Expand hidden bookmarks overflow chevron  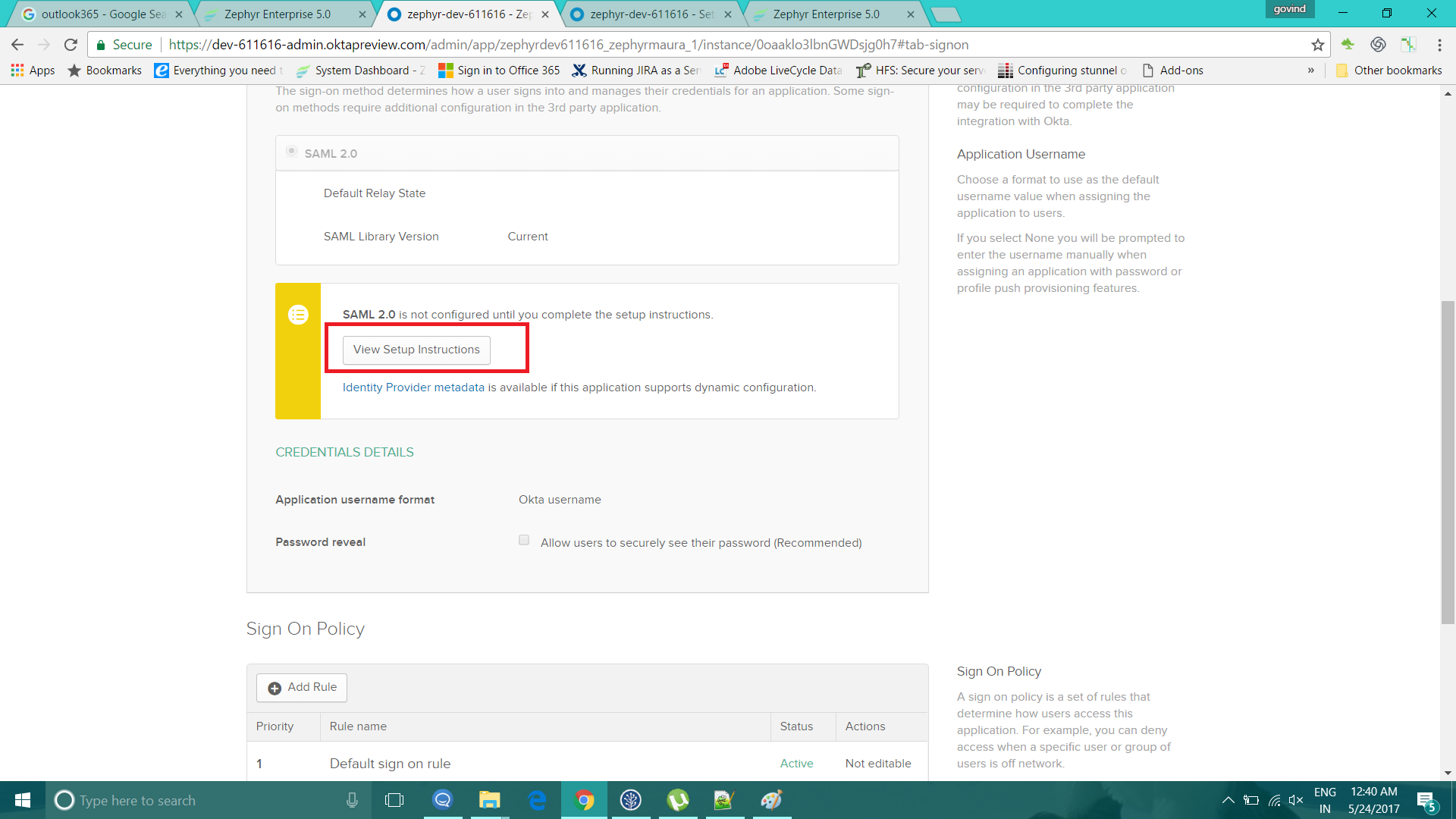1310,71
